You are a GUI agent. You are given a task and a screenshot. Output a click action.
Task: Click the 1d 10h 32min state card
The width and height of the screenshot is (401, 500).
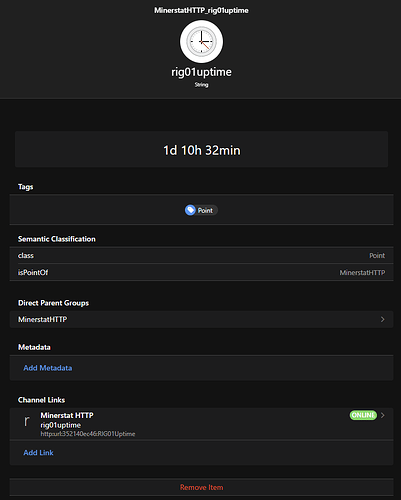(x=201, y=149)
